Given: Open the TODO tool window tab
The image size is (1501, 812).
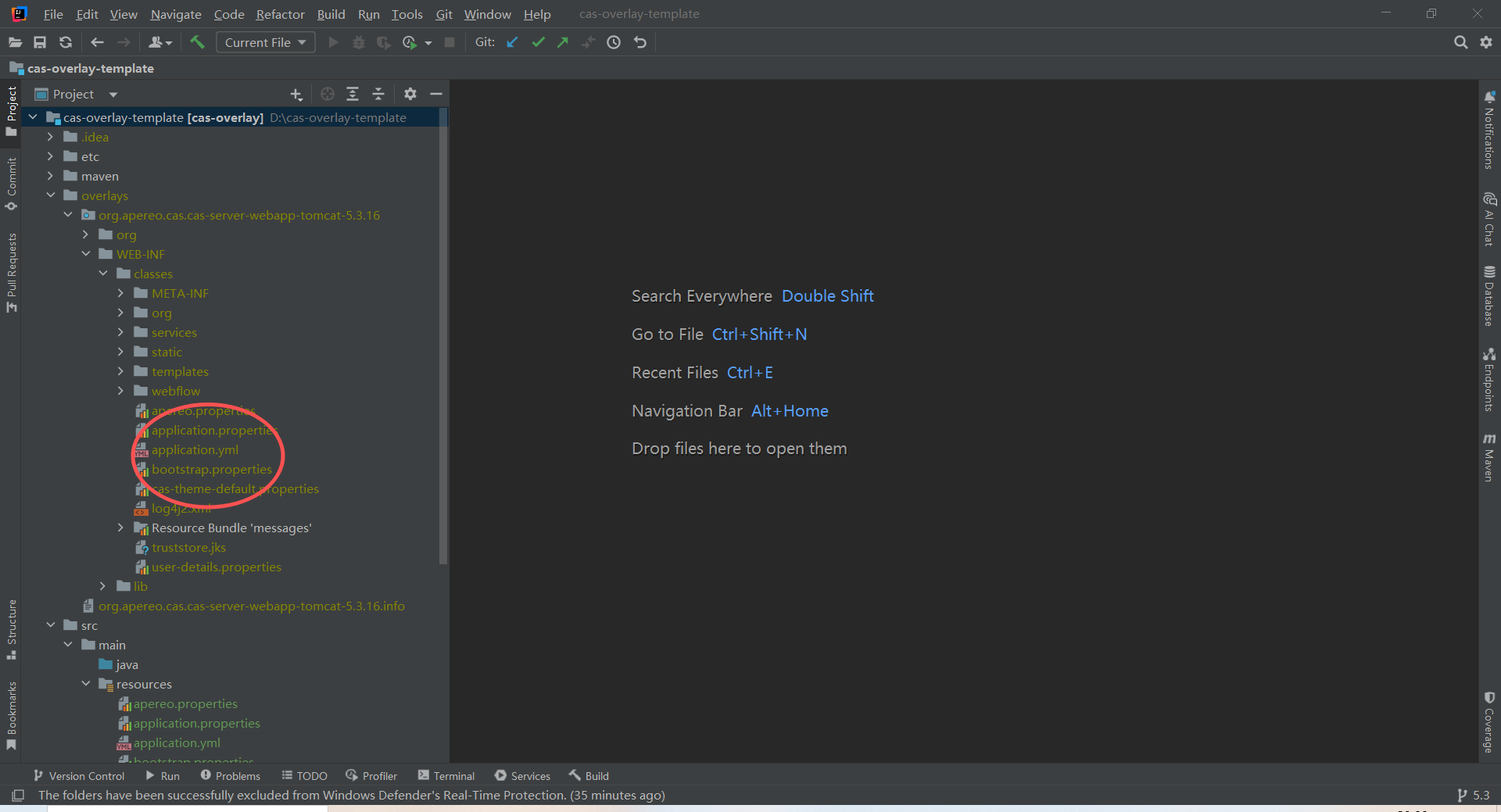Looking at the screenshot, I should pyautogui.click(x=305, y=776).
